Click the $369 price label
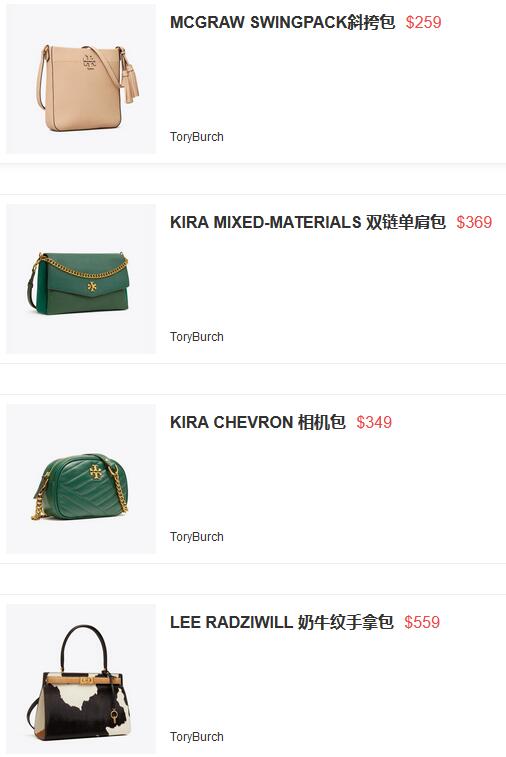506x757 pixels. click(474, 222)
